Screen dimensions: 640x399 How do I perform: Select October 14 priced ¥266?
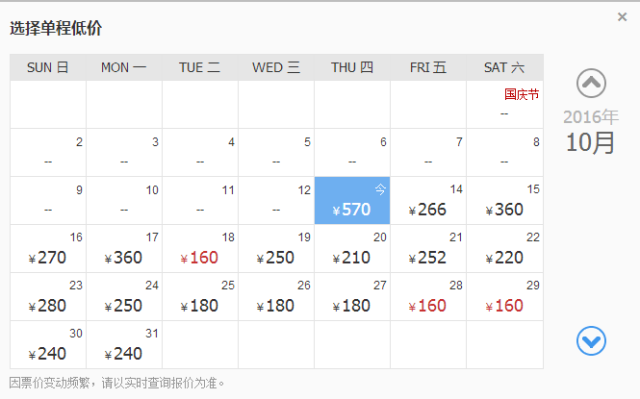tap(428, 200)
